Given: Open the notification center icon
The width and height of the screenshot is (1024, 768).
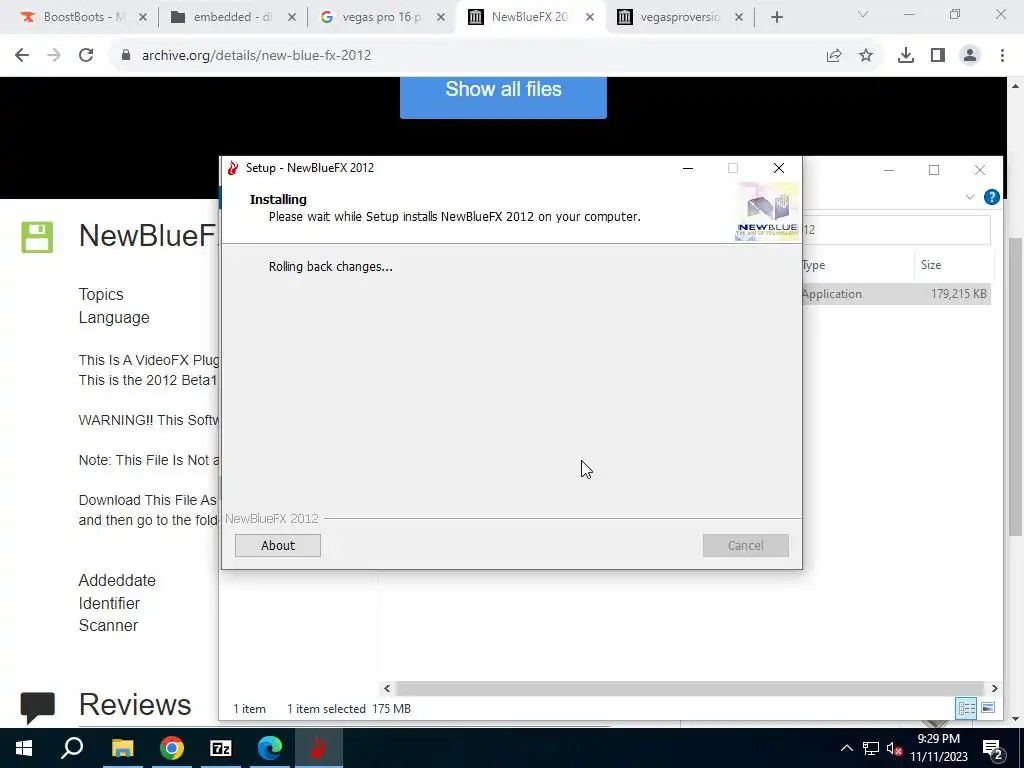Looking at the screenshot, I should click(992, 748).
